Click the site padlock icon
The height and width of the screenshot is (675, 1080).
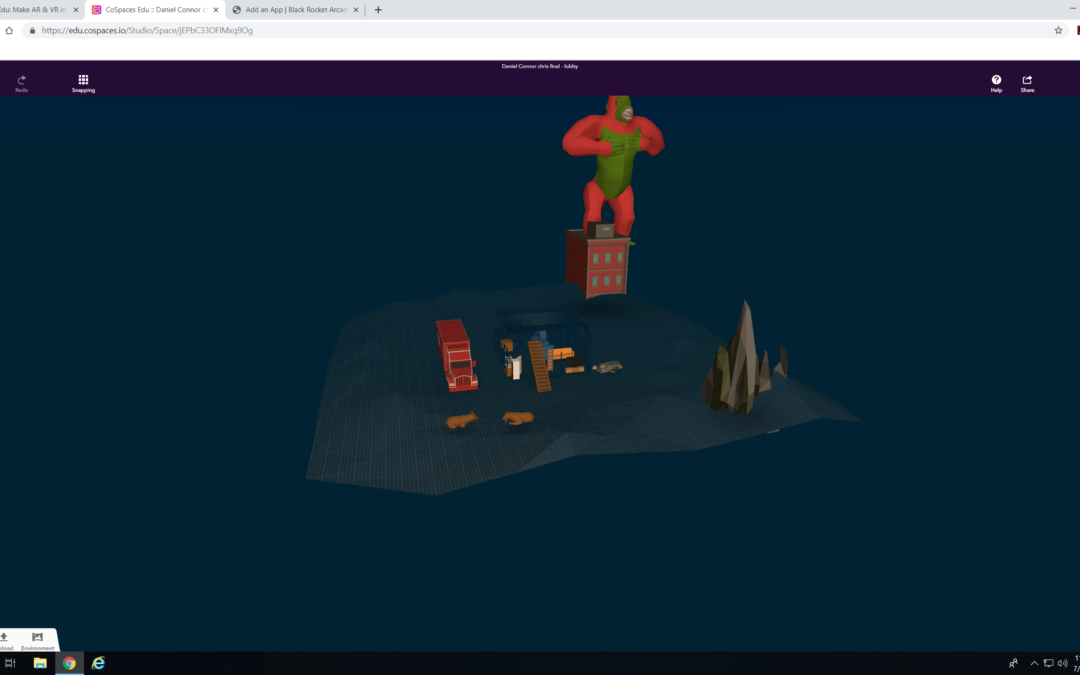tap(32, 30)
